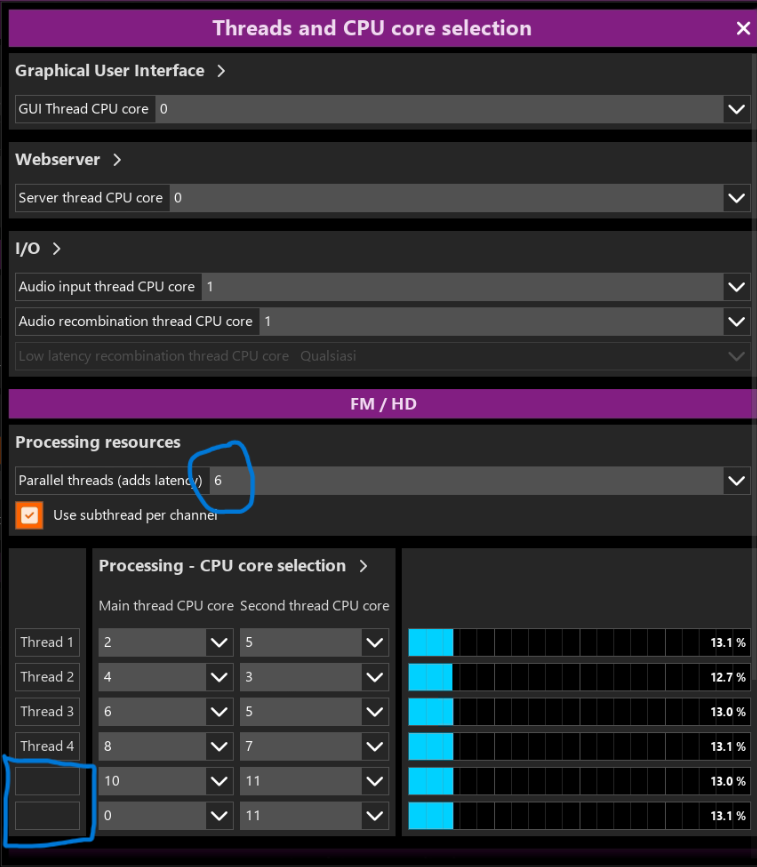Viewport: 757px width, 867px height.
Task: Click the Audio input thread core value 1
Action: tap(210, 287)
